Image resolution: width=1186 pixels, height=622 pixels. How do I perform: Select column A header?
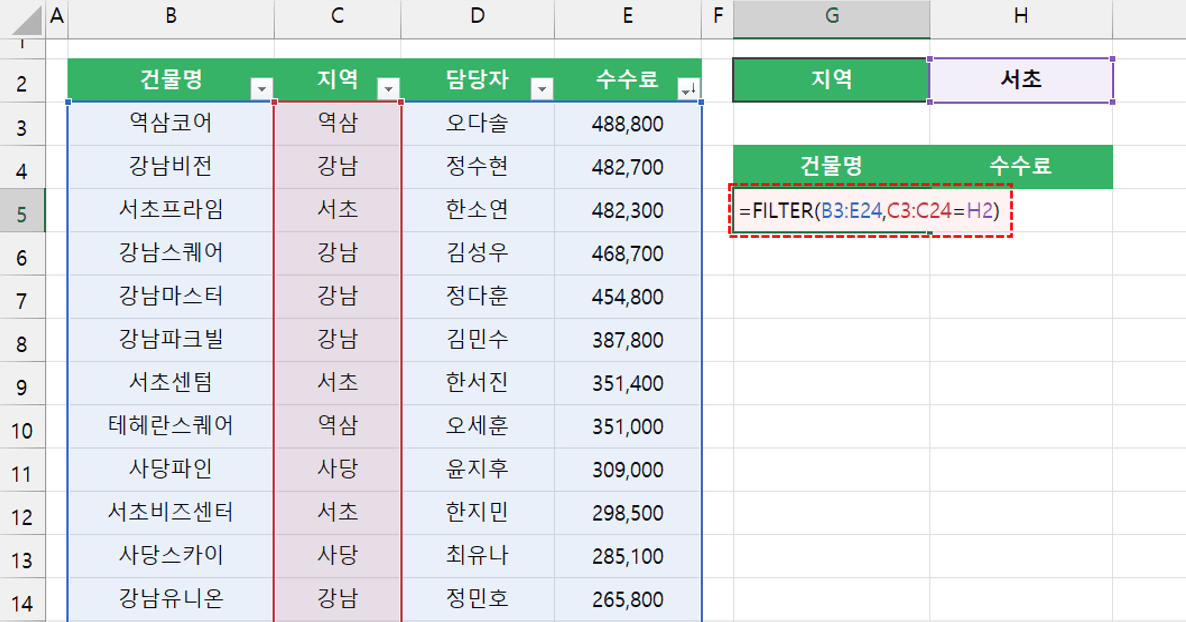pyautogui.click(x=57, y=15)
